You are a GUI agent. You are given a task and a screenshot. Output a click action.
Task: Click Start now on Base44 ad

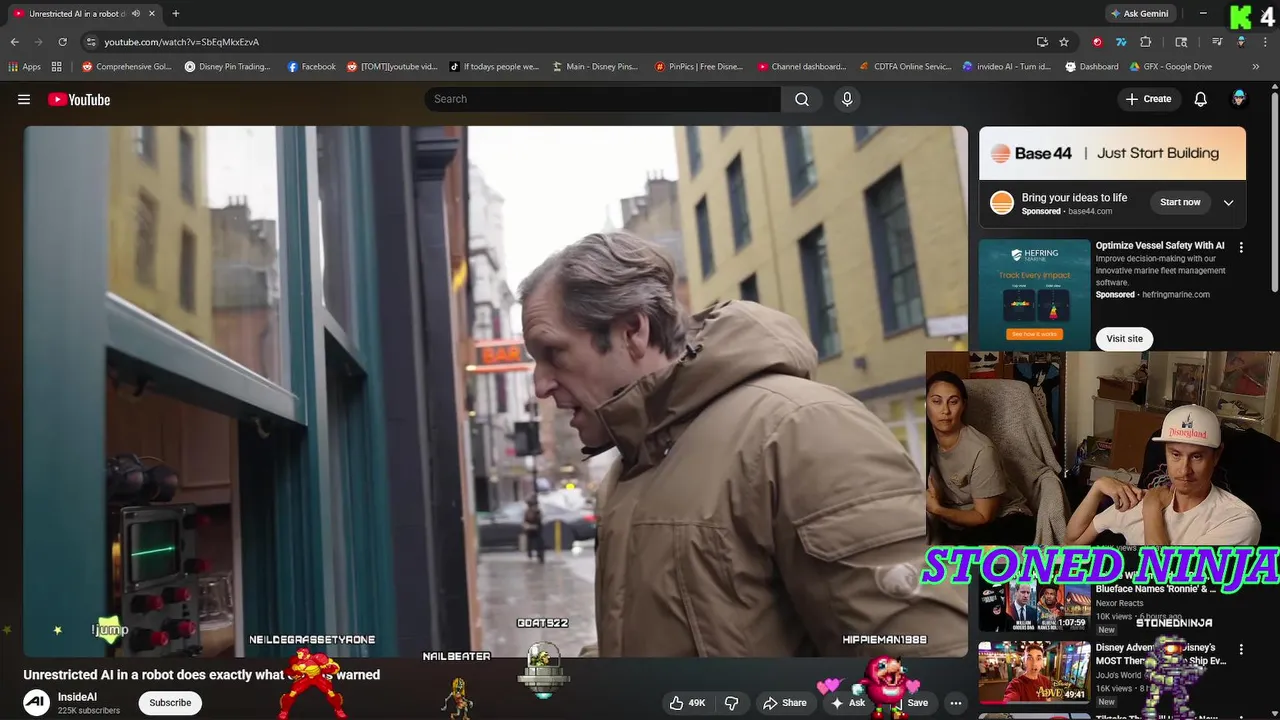click(x=1180, y=203)
